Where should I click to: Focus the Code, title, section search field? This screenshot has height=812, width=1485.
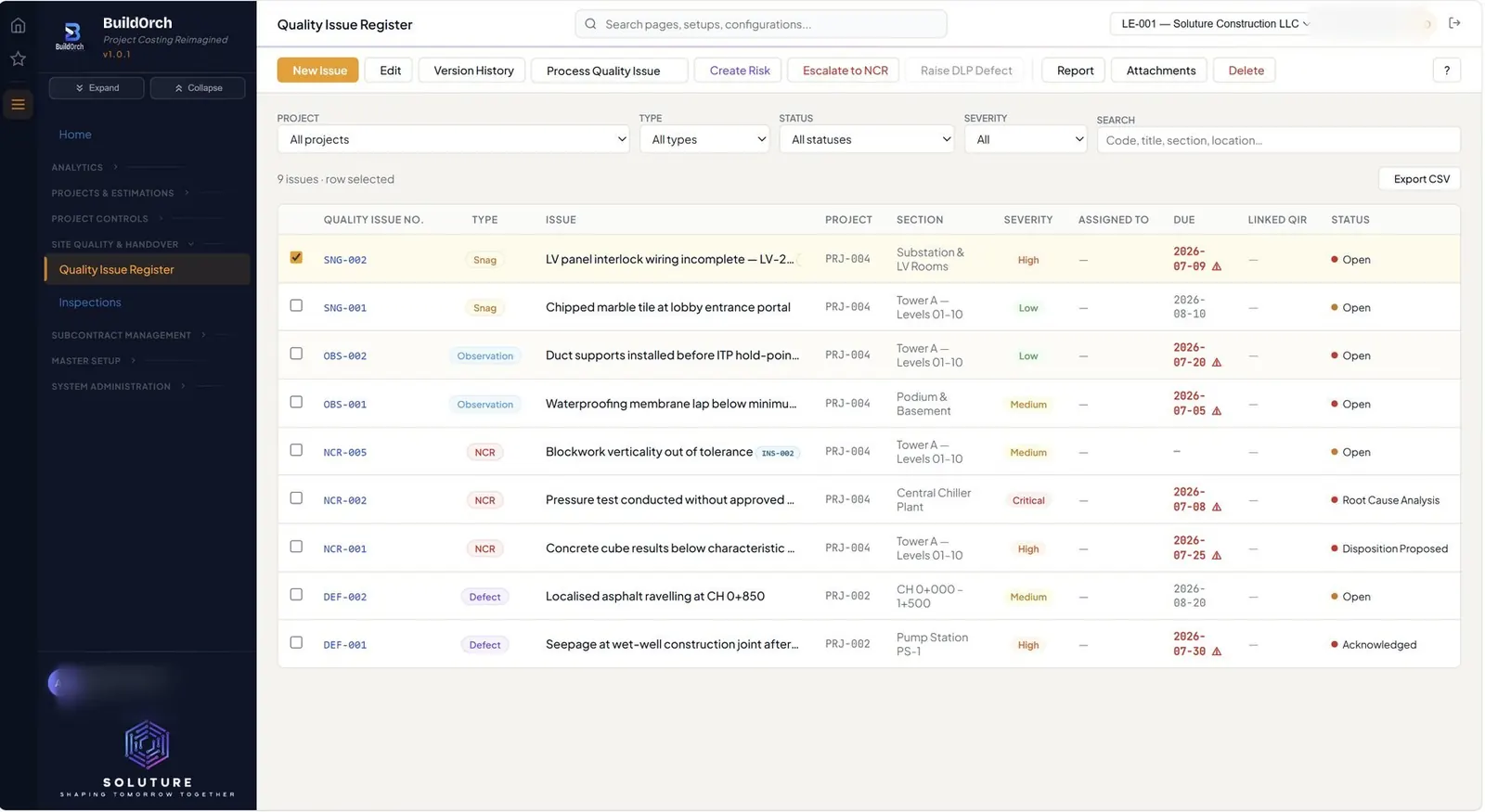pyautogui.click(x=1278, y=140)
